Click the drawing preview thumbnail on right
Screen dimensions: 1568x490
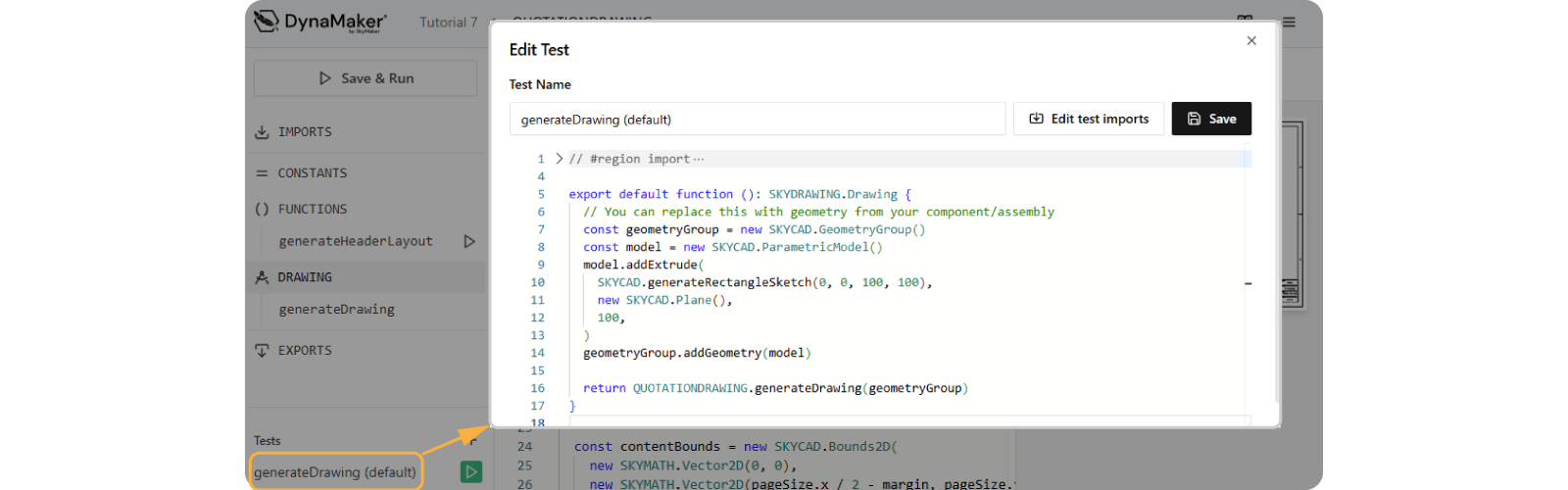[1292, 216]
